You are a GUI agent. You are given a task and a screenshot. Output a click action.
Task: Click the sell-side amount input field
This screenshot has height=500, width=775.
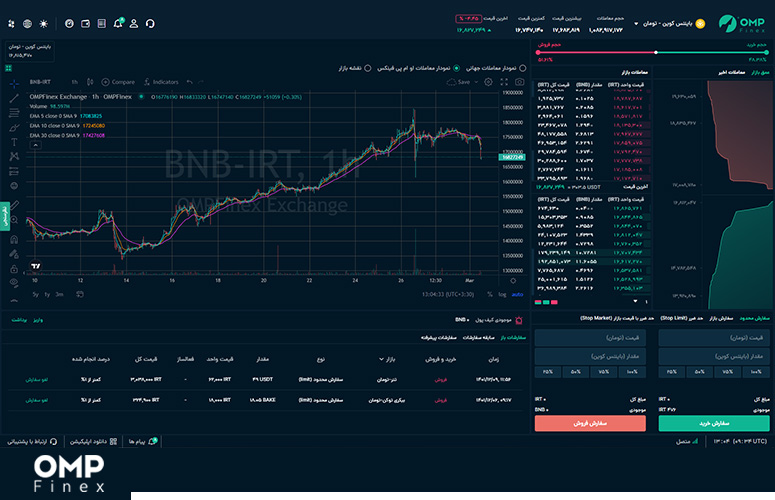pyautogui.click(x=590, y=356)
